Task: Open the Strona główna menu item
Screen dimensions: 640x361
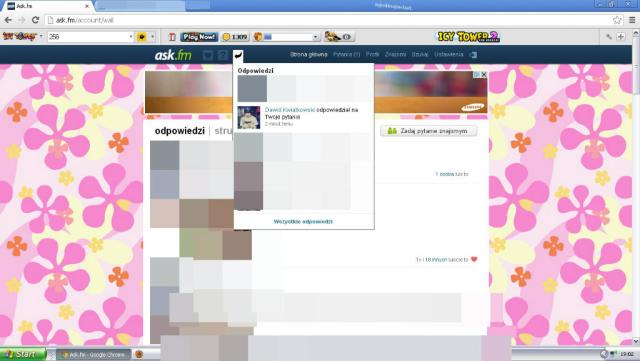Action: point(309,54)
